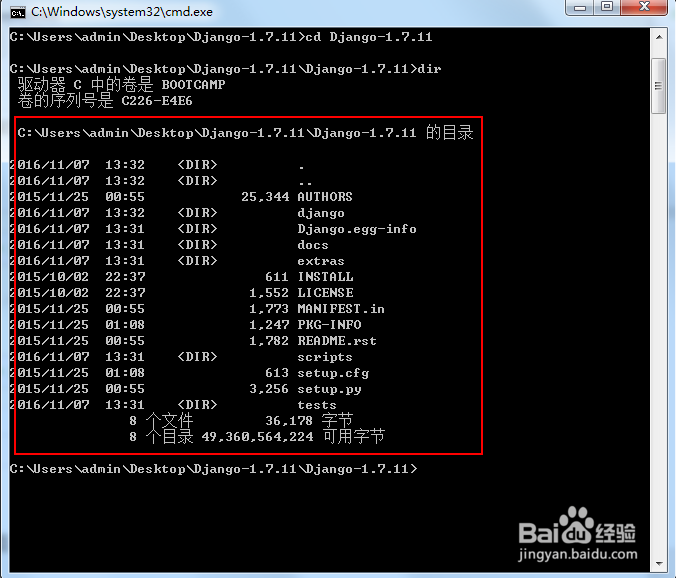Click the docs directory entry
676x578 pixels.
click(313, 245)
